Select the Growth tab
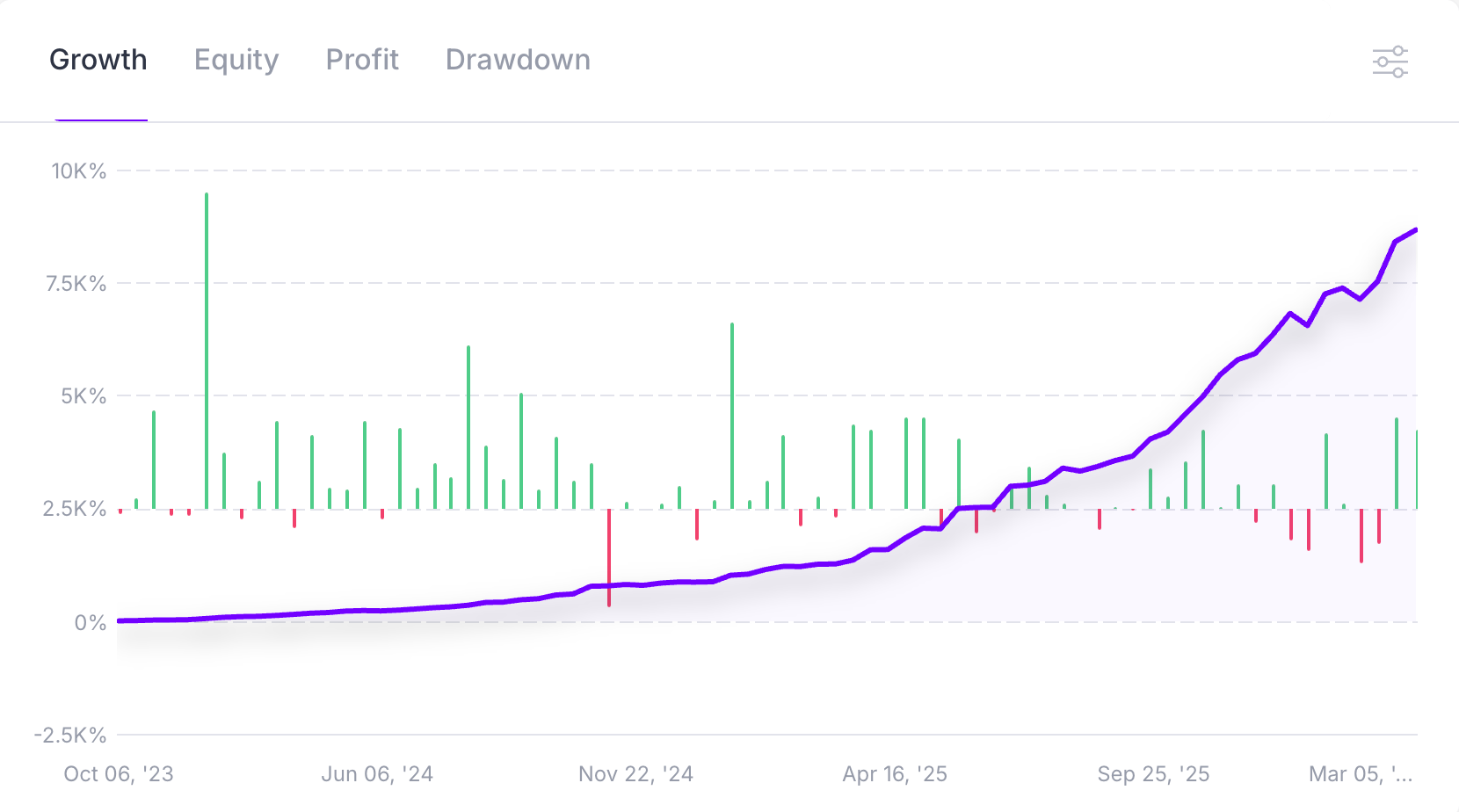Screen dimensions: 1459x812 coord(98,60)
